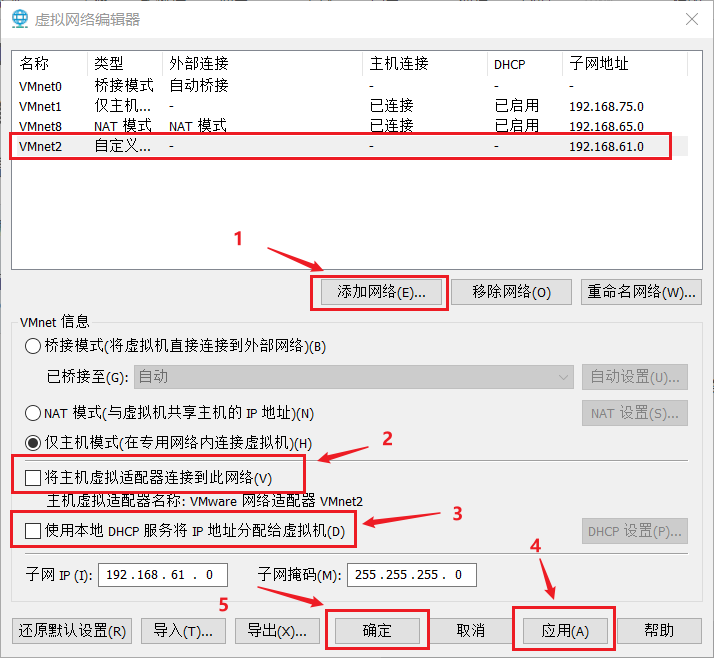The width and height of the screenshot is (714, 658).
Task: Click the NAT 设置(S)... button
Action: point(635,413)
